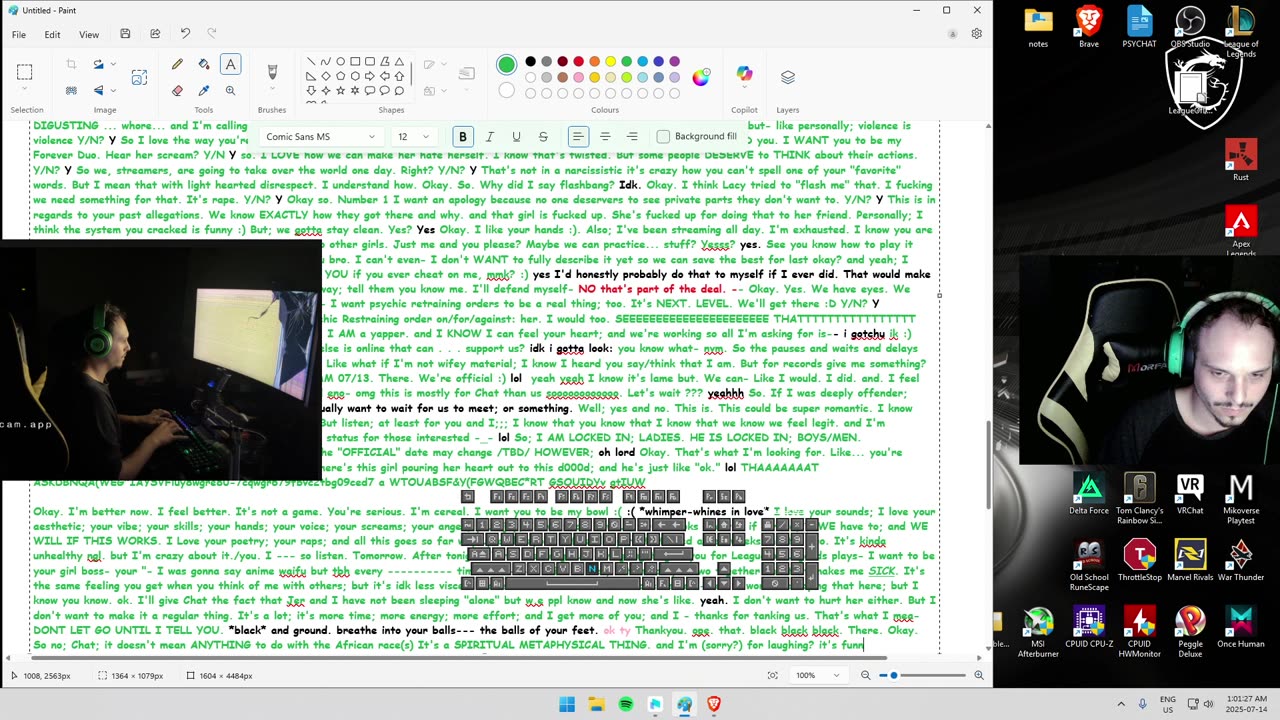1280x720 pixels.
Task: Select the Magnifier tool
Action: click(230, 90)
